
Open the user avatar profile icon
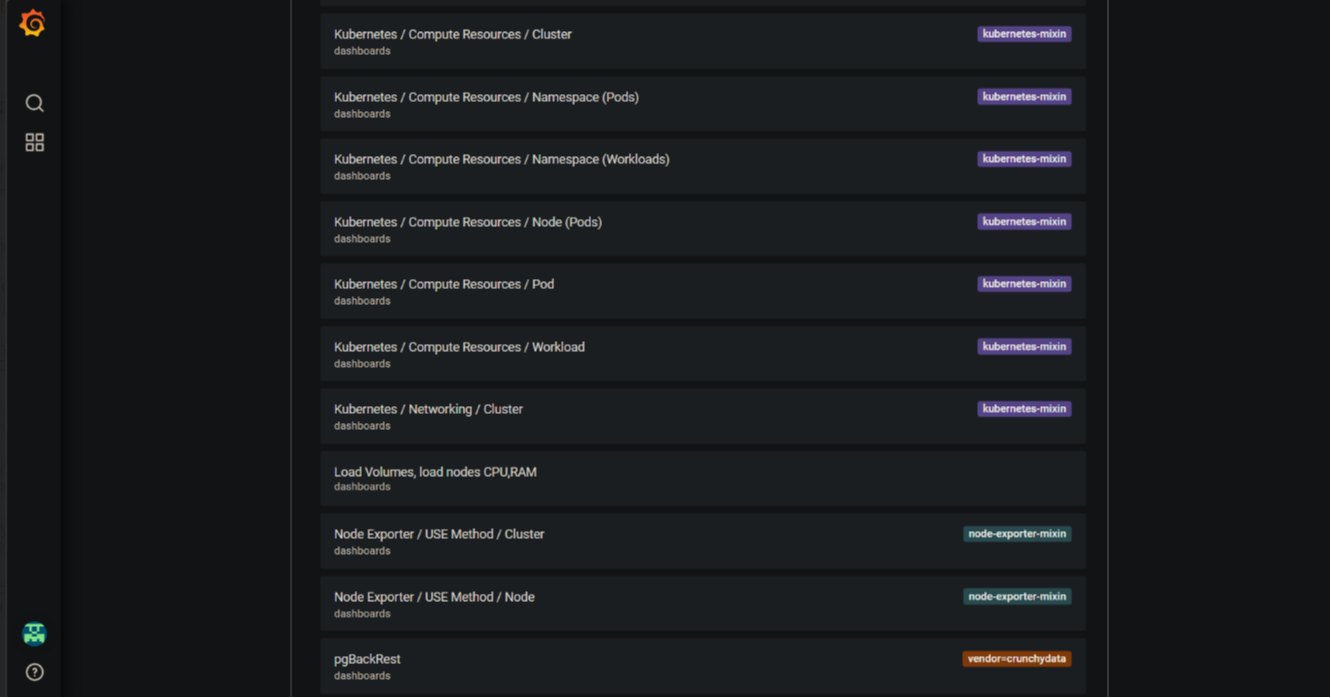34,634
